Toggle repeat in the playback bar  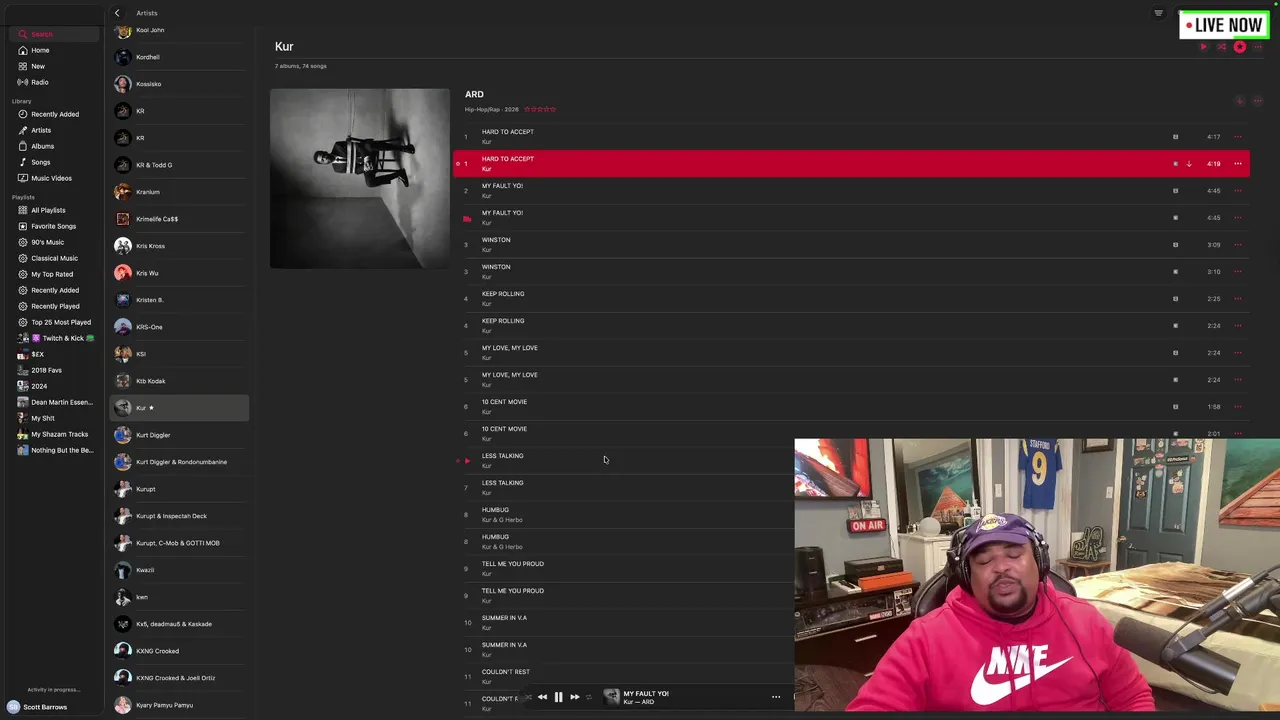(x=589, y=697)
